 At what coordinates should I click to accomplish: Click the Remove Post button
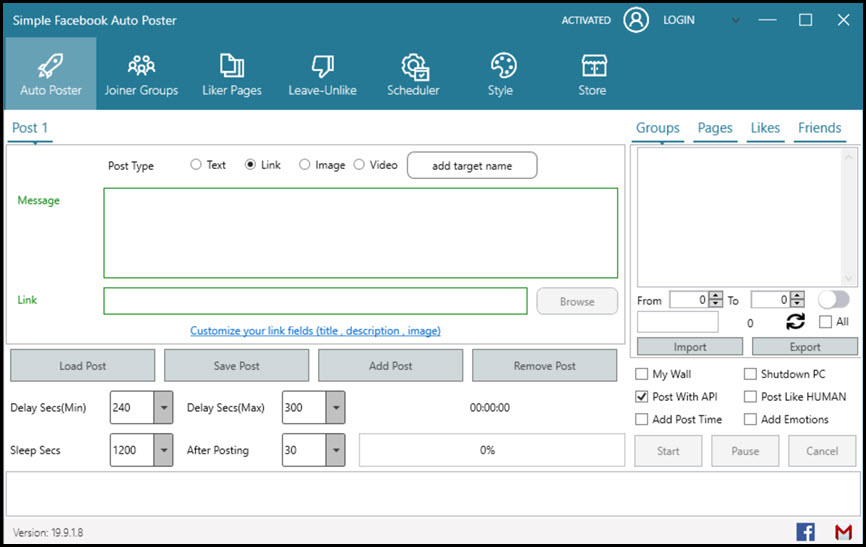click(x=545, y=365)
